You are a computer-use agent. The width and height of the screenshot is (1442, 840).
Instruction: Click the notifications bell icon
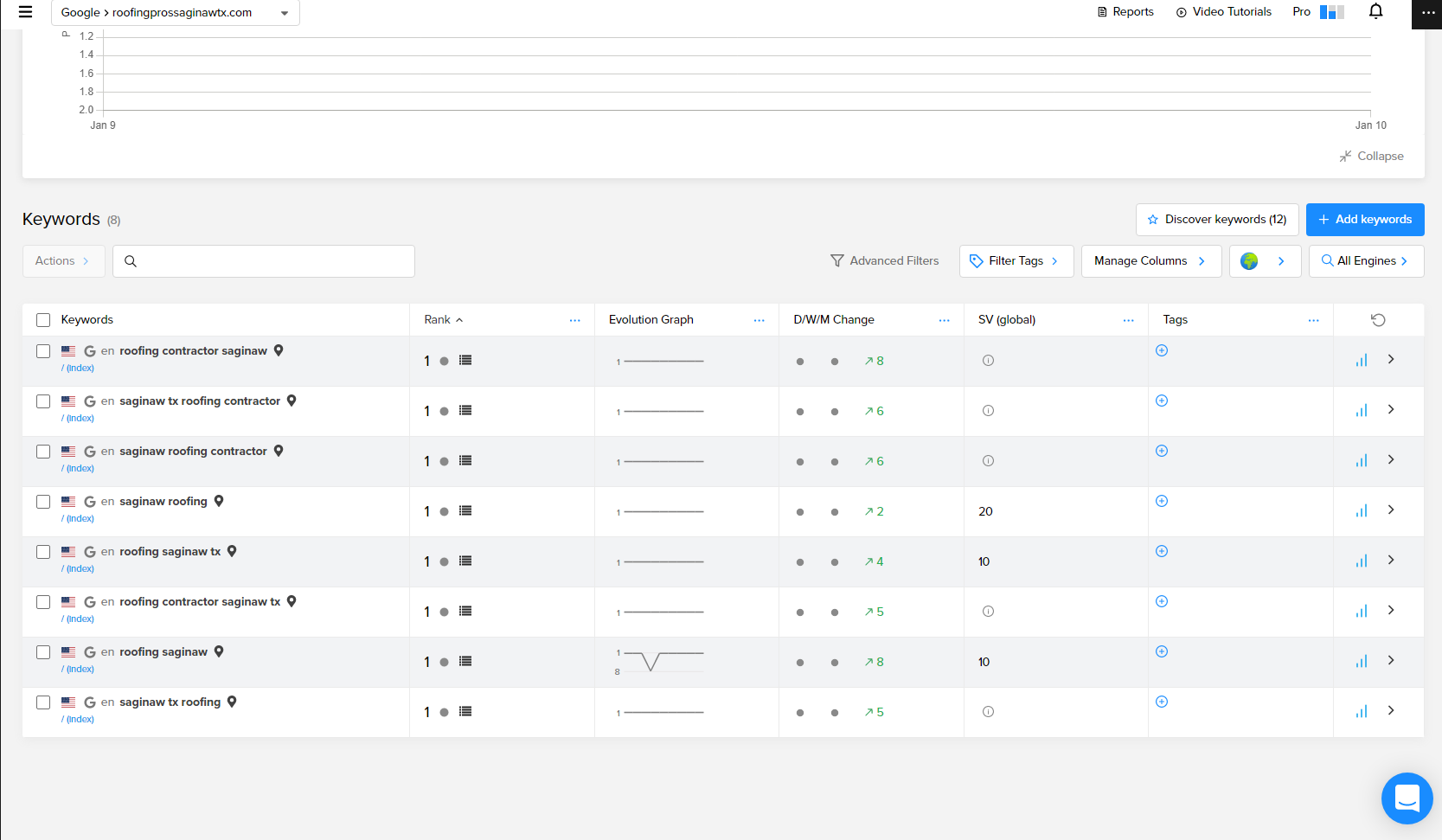[1375, 11]
